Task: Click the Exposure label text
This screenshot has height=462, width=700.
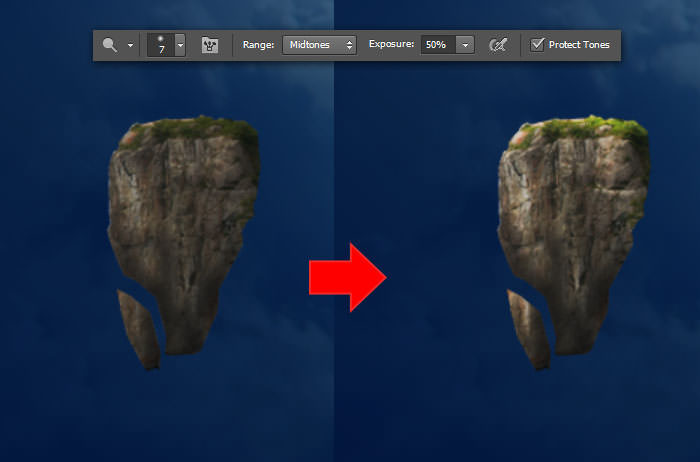Action: [x=392, y=44]
